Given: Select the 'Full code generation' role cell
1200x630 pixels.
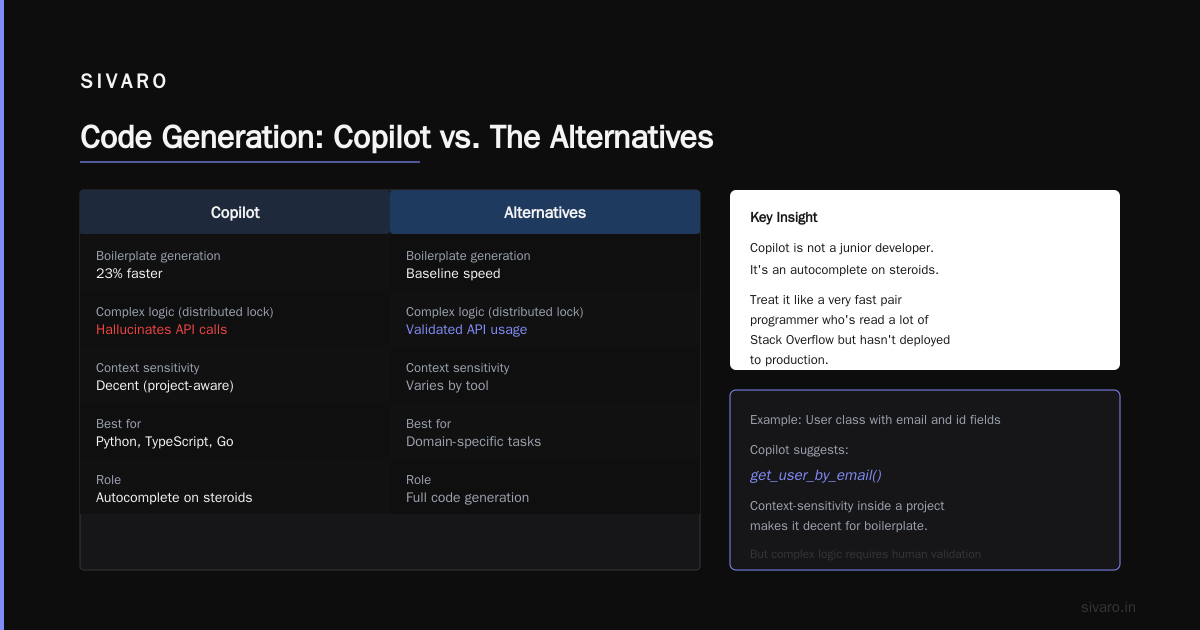Looking at the screenshot, I should point(545,489).
